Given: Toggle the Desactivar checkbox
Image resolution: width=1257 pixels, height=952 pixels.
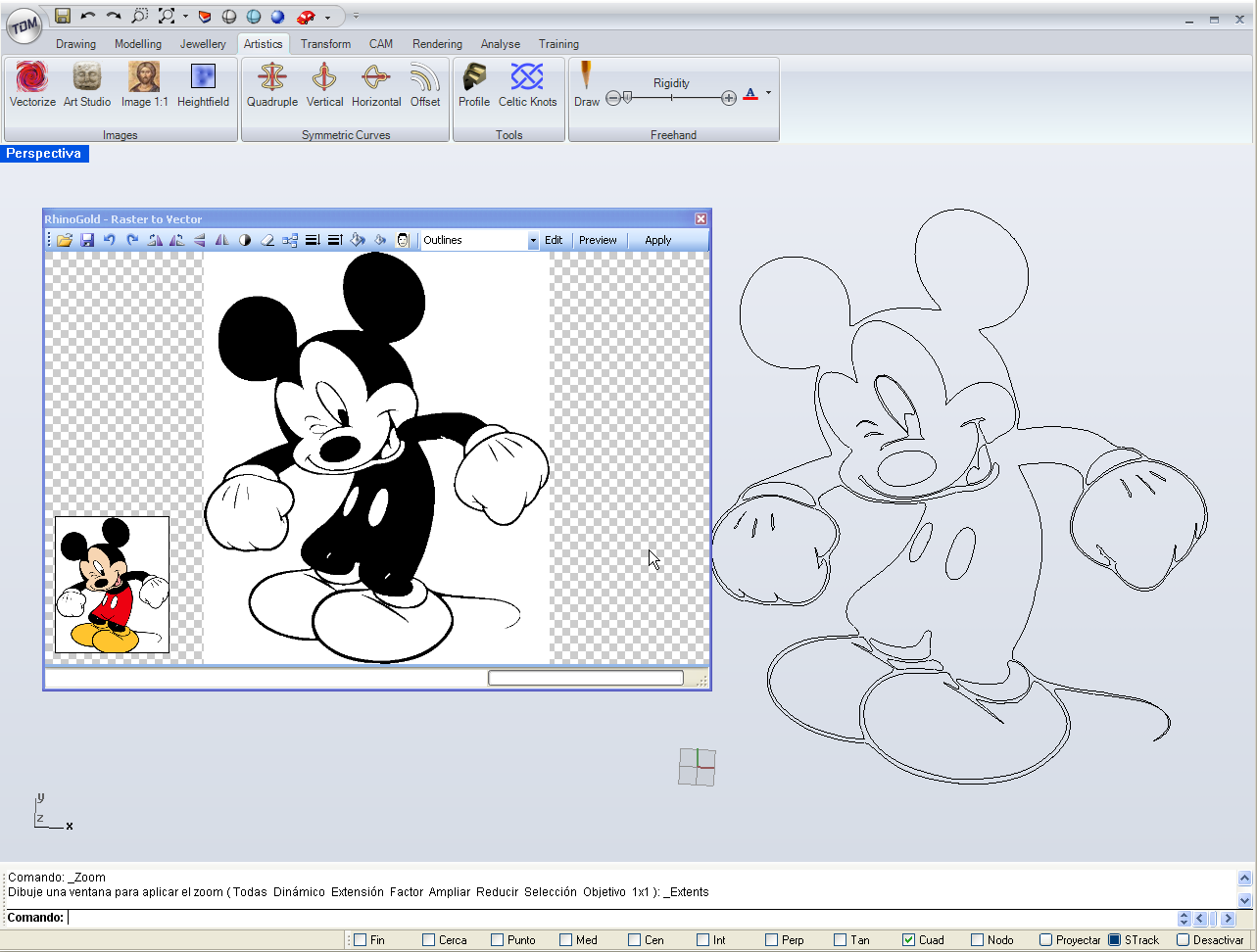Looking at the screenshot, I should tap(1184, 940).
